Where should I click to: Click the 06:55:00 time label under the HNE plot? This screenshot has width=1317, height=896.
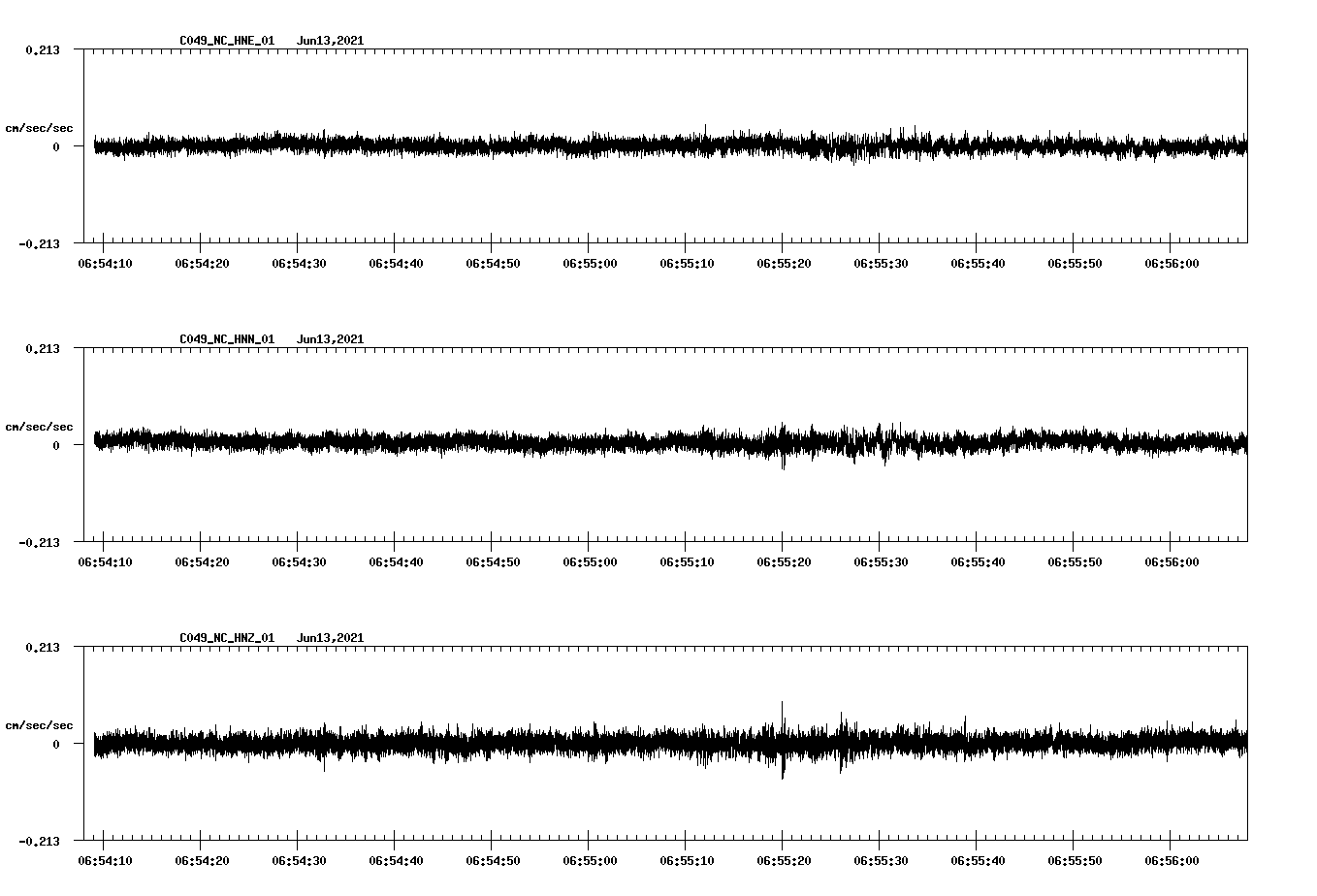pyautogui.click(x=590, y=264)
